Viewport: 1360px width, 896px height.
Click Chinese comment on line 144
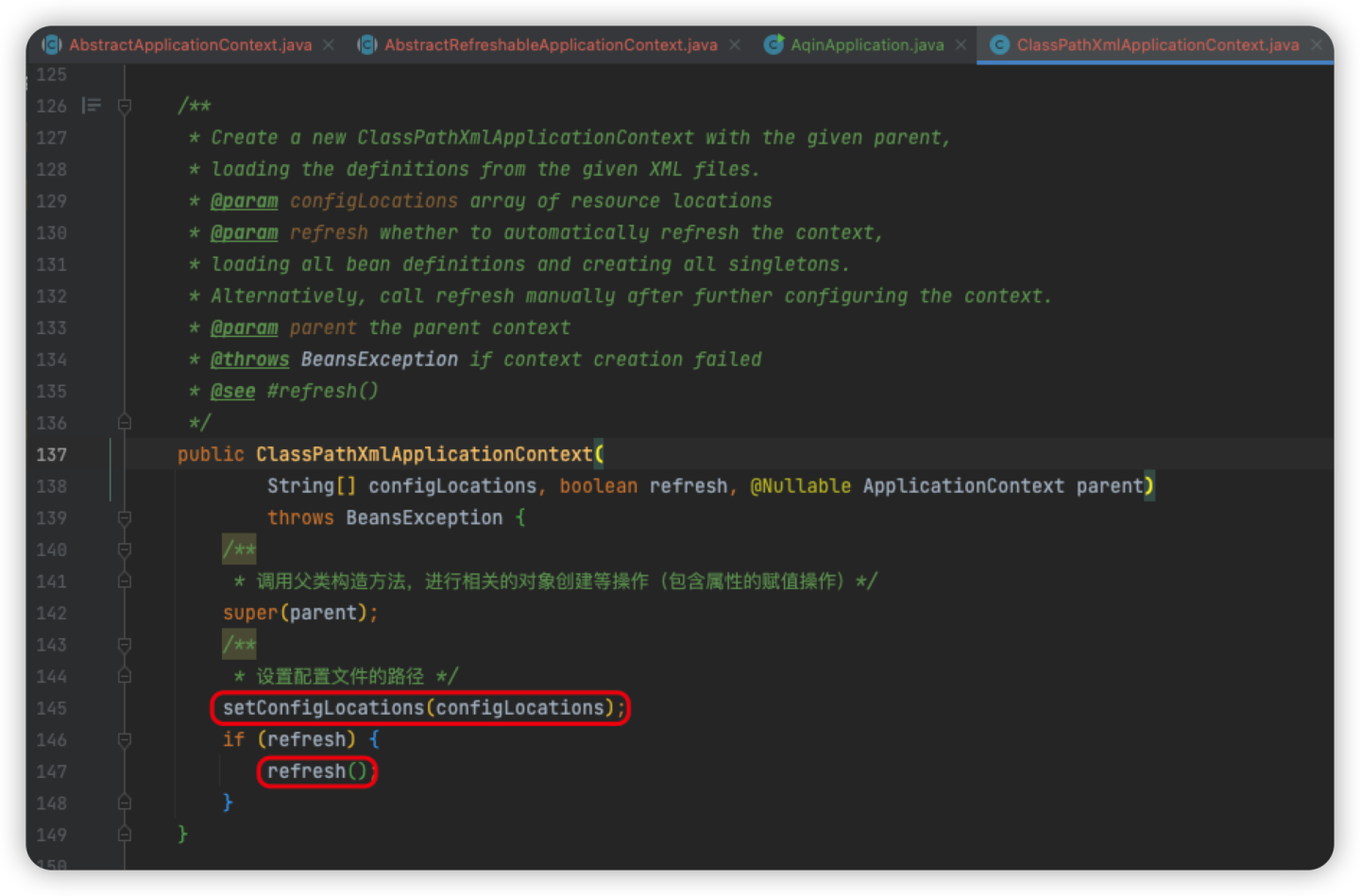[347, 676]
